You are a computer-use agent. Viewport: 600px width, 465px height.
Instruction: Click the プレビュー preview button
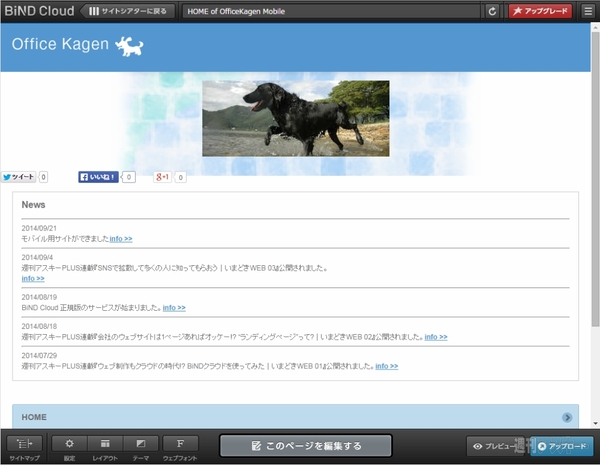496,446
